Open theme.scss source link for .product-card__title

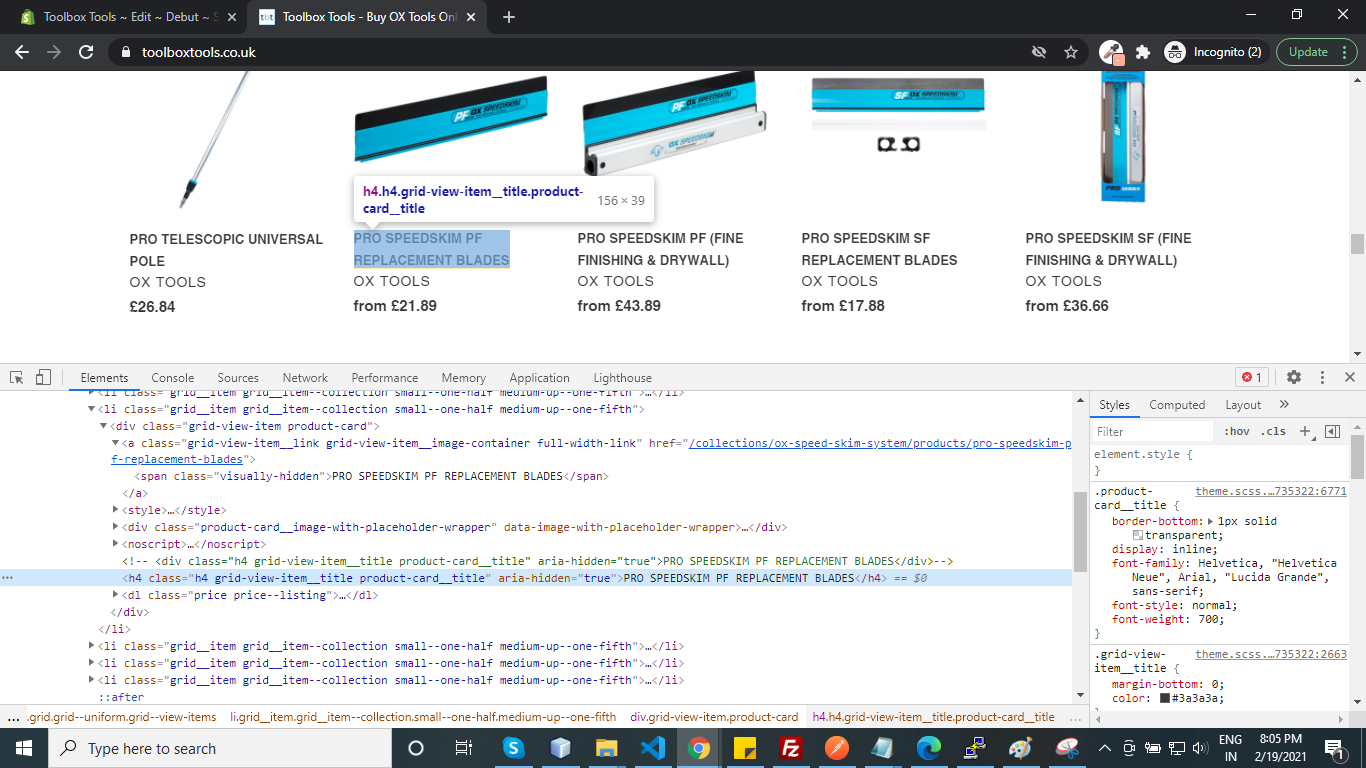pos(1270,491)
